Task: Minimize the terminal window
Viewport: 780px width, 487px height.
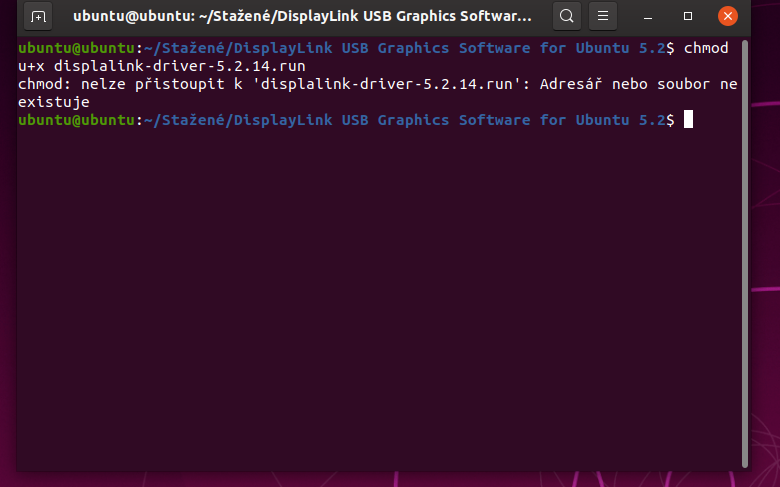Action: coord(648,16)
